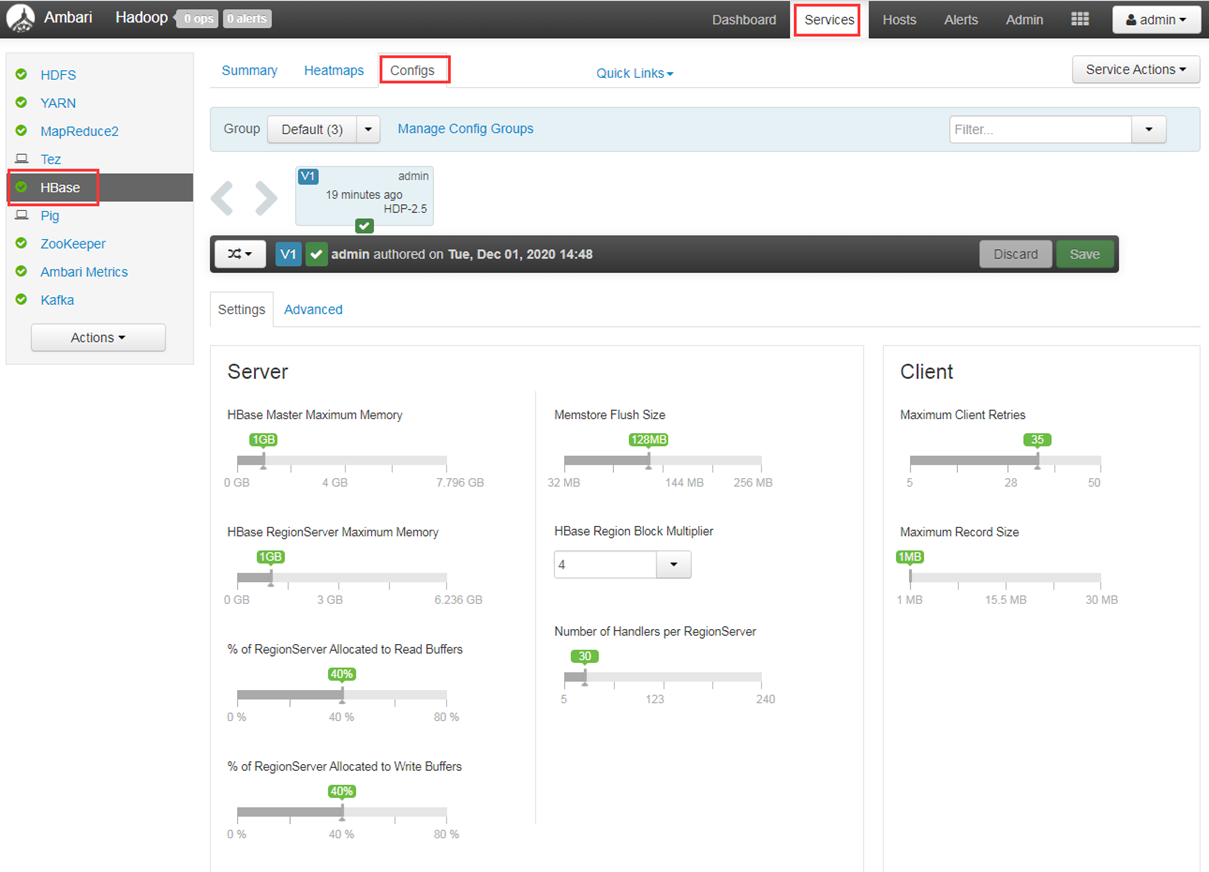Click green check under version box
This screenshot has height=872, width=1209.
point(365,226)
